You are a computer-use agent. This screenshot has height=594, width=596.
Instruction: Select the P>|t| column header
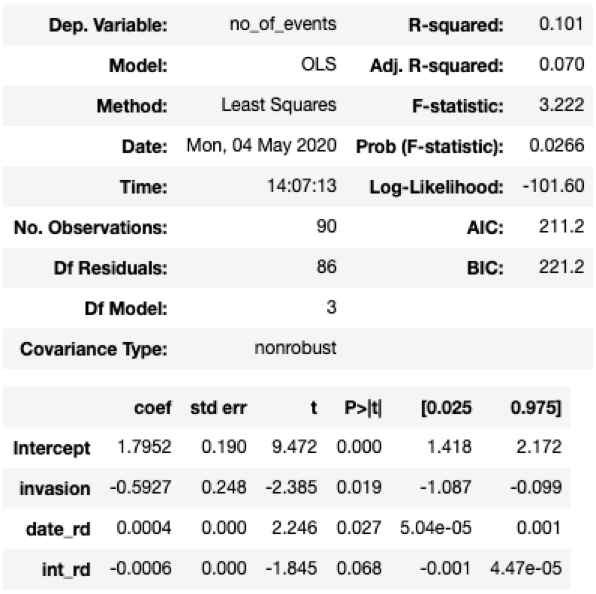(x=363, y=408)
